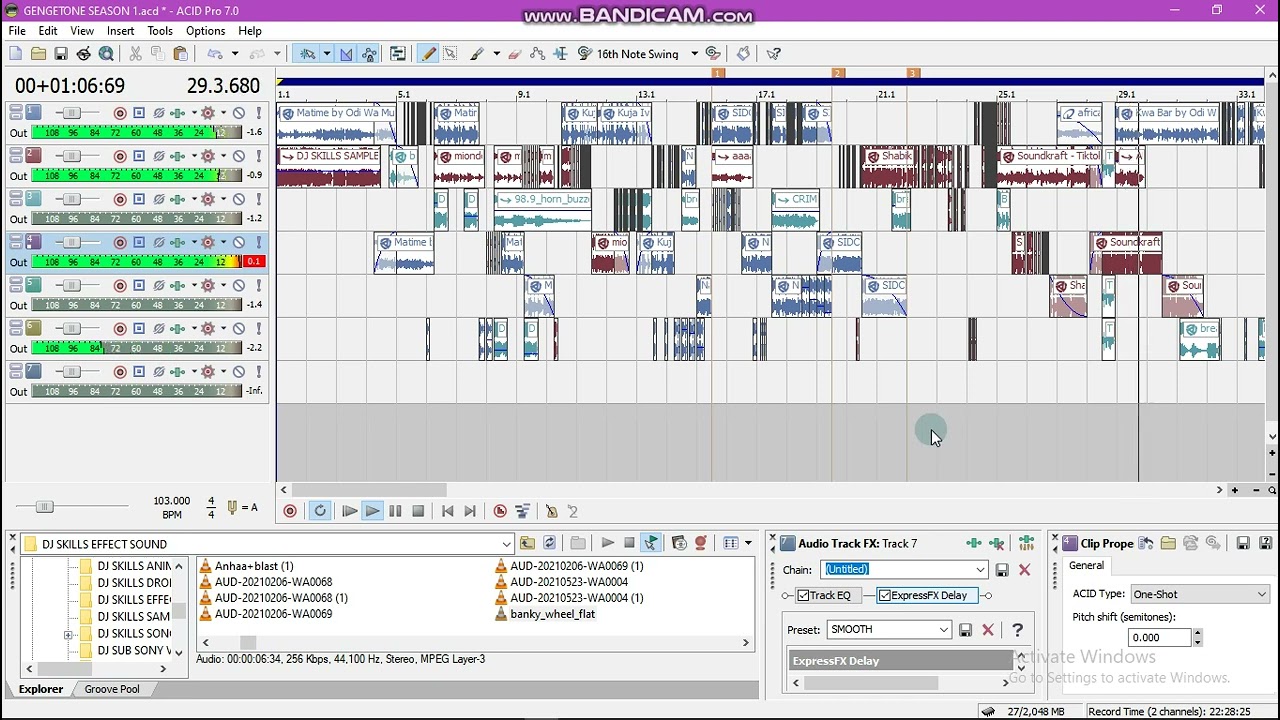Image resolution: width=1280 pixels, height=720 pixels.
Task: Start Preview of selected Explorer file
Action: click(607, 543)
